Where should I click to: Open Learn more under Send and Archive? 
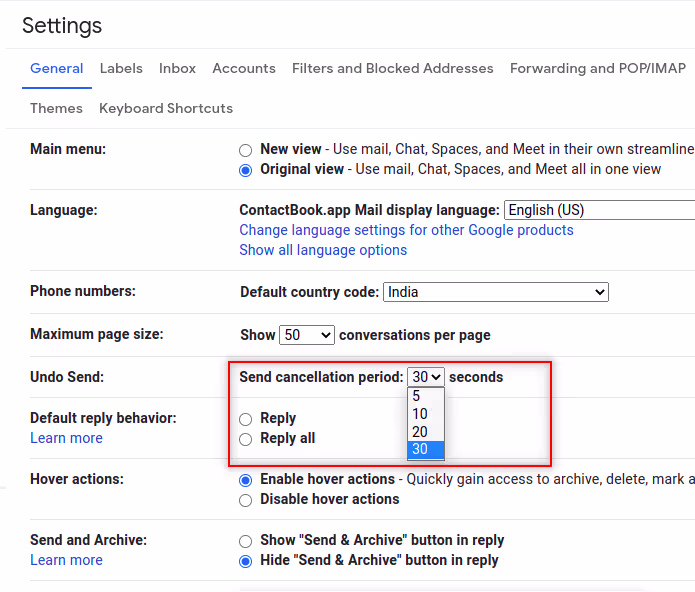tap(66, 560)
